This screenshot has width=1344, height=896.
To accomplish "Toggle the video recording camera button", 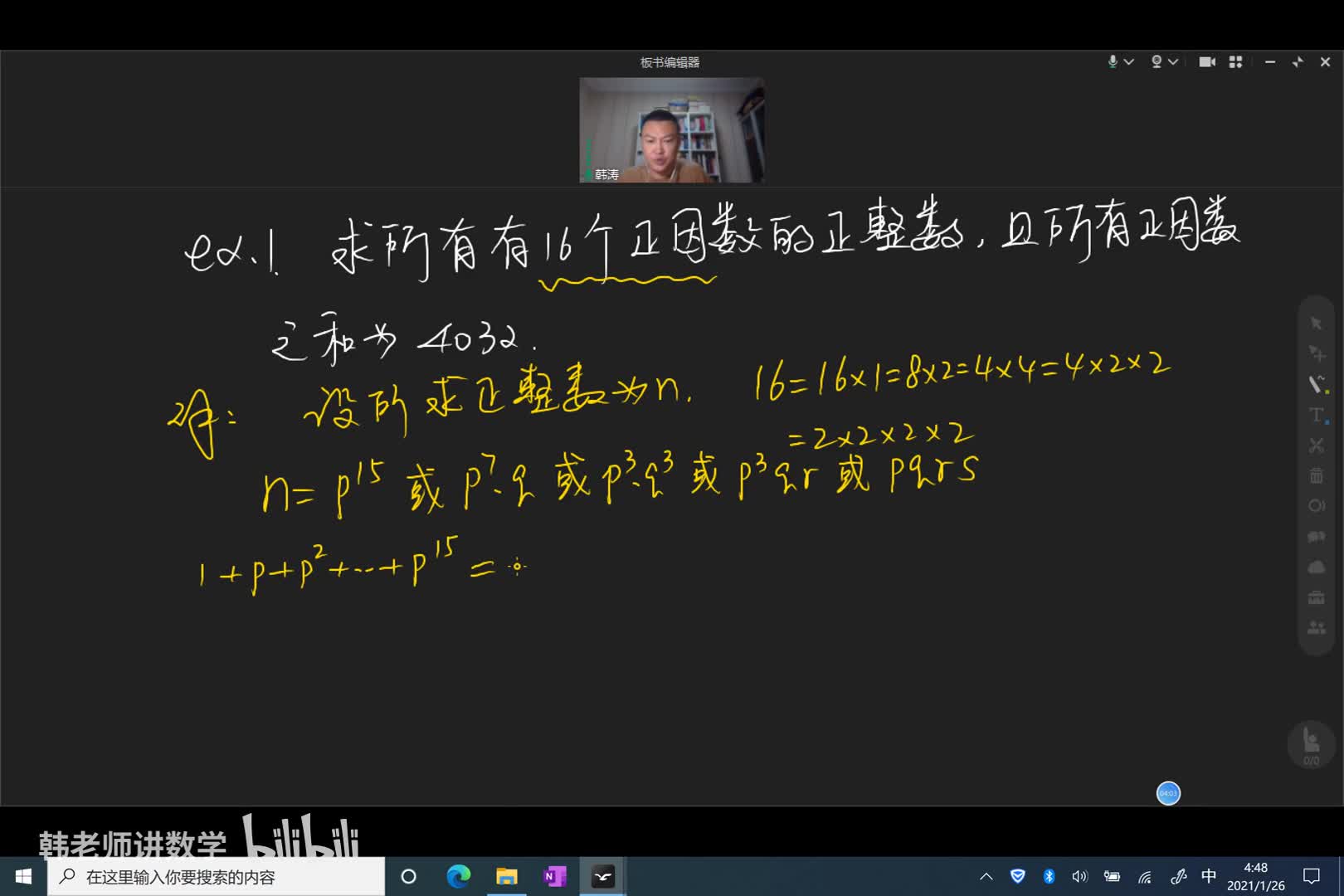I will click(1207, 62).
